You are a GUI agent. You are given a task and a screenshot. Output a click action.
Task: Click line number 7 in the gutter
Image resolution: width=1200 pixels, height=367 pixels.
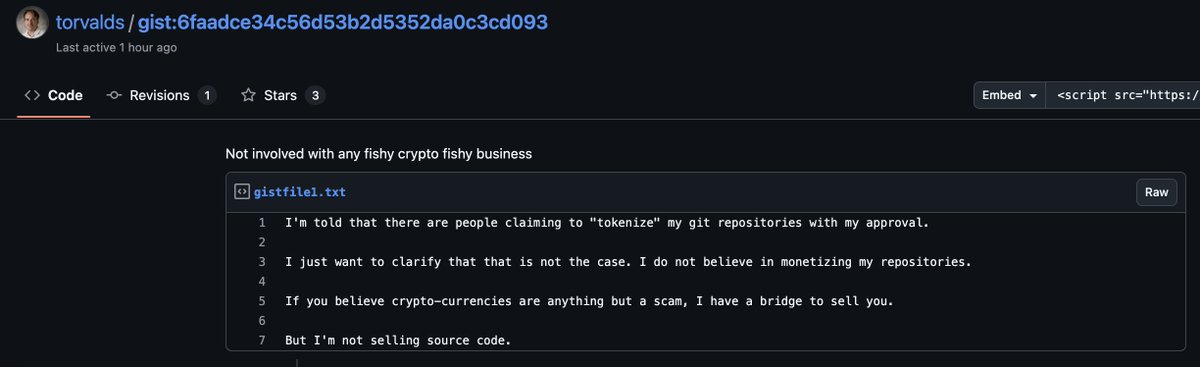click(261, 340)
